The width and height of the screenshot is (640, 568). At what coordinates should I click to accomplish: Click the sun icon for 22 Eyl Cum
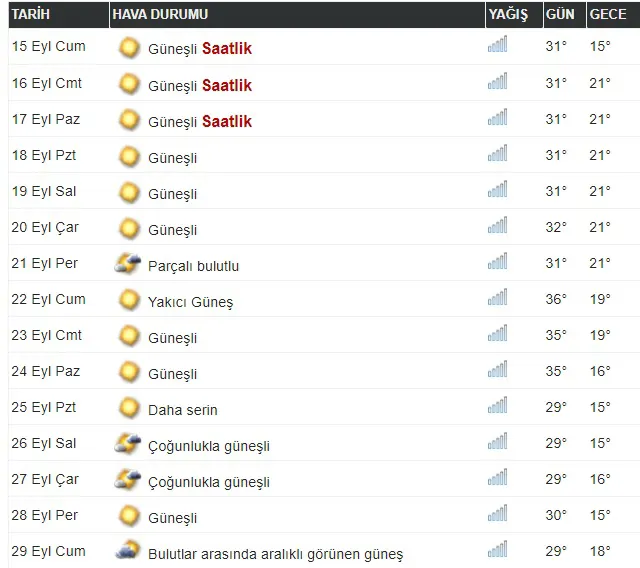pos(128,300)
